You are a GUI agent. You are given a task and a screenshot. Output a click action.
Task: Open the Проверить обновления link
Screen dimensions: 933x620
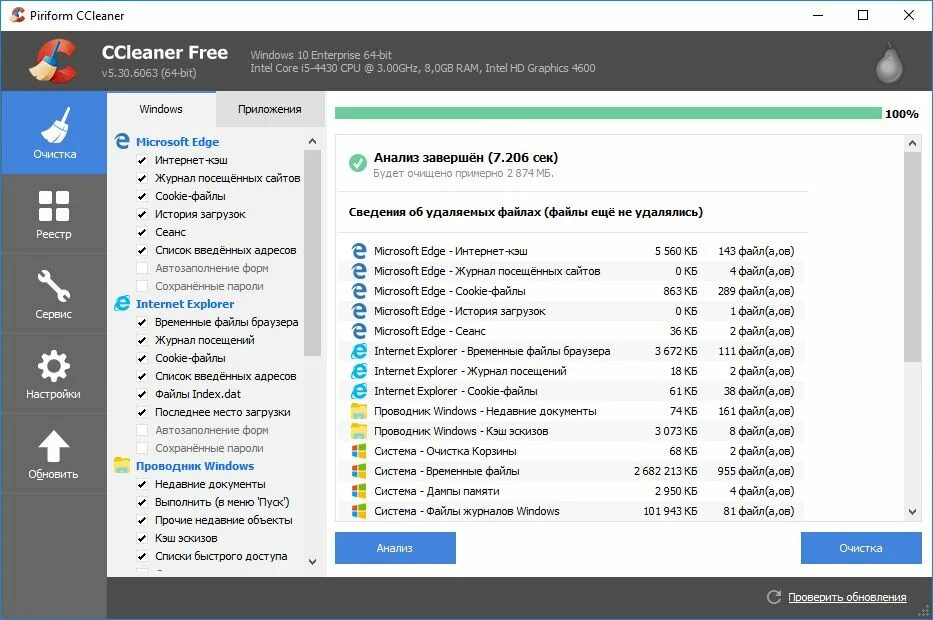pos(847,597)
